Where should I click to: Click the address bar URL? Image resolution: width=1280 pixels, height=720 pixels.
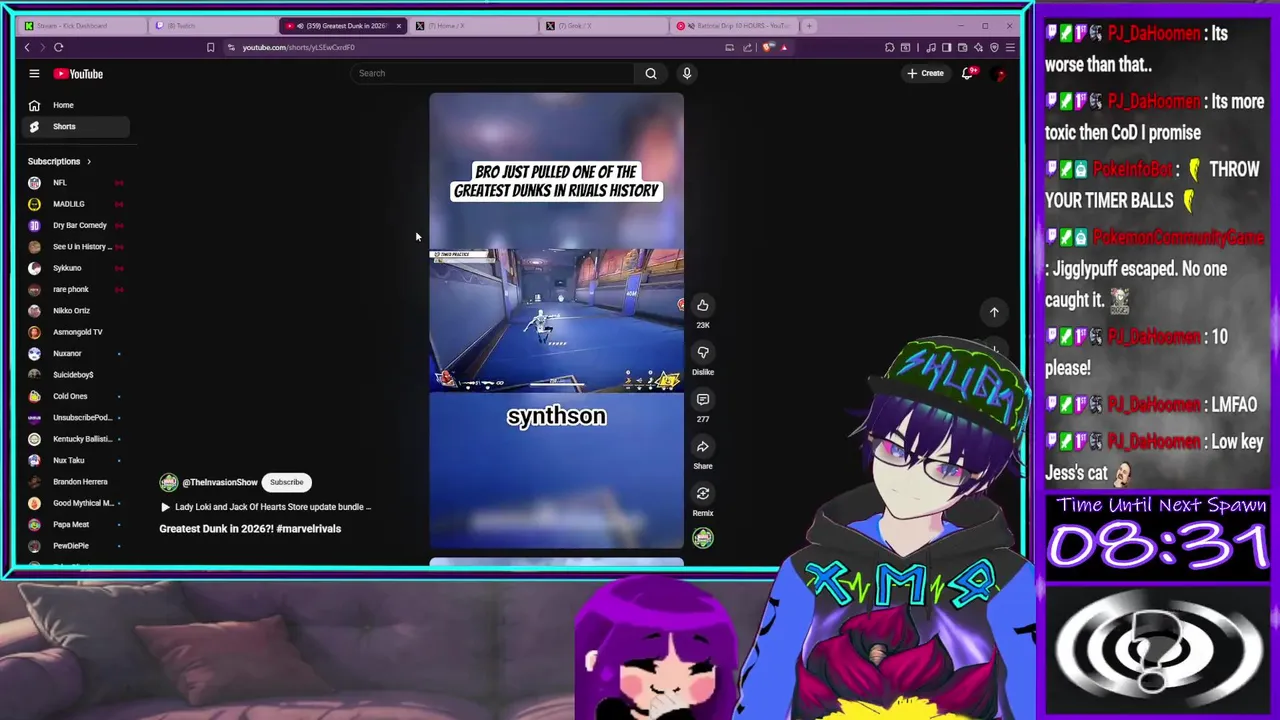click(298, 47)
